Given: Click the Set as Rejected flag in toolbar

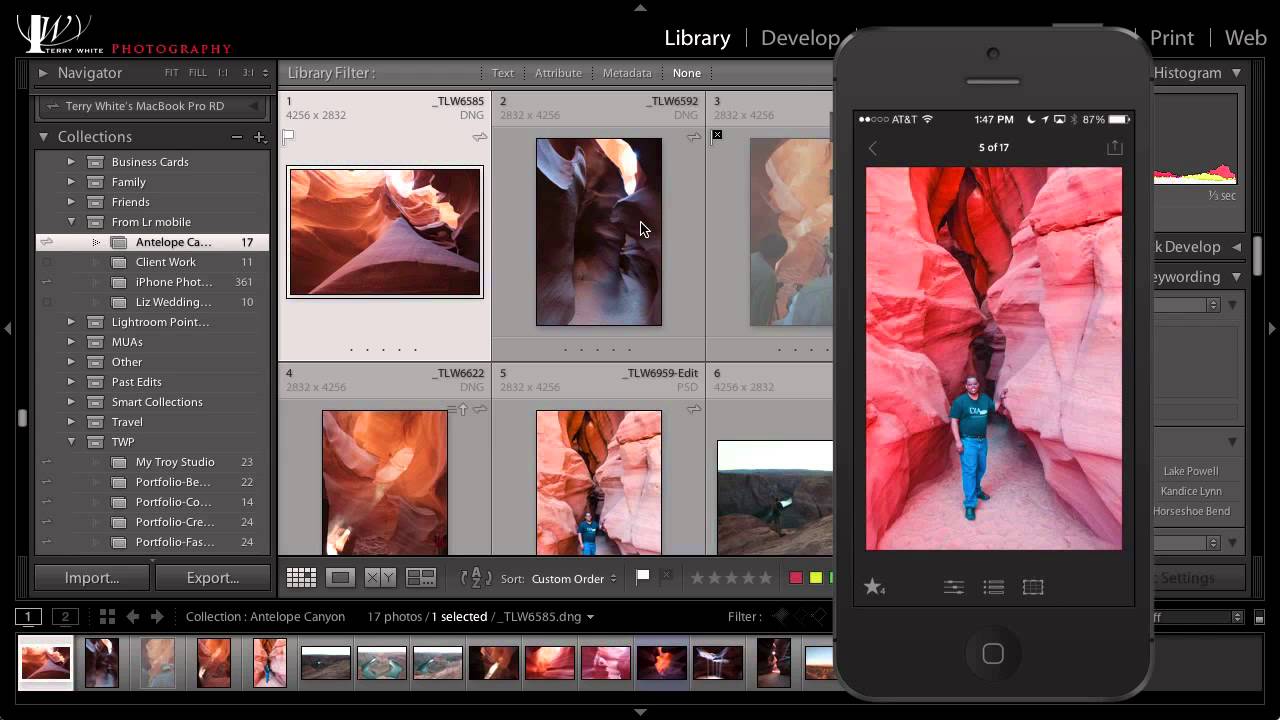Looking at the screenshot, I should coord(667,577).
